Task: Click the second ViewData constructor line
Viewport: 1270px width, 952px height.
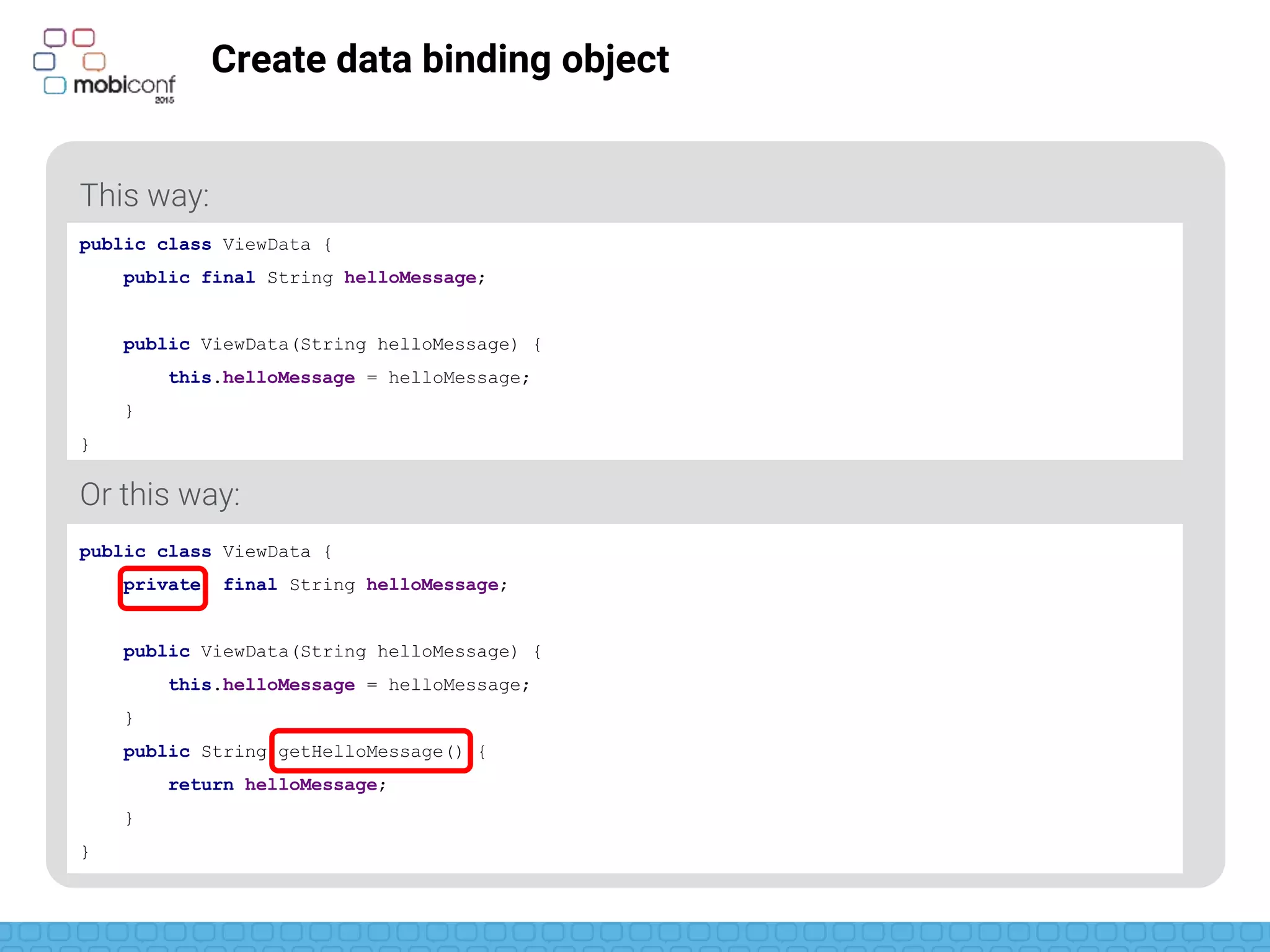Action: pyautogui.click(x=331, y=651)
